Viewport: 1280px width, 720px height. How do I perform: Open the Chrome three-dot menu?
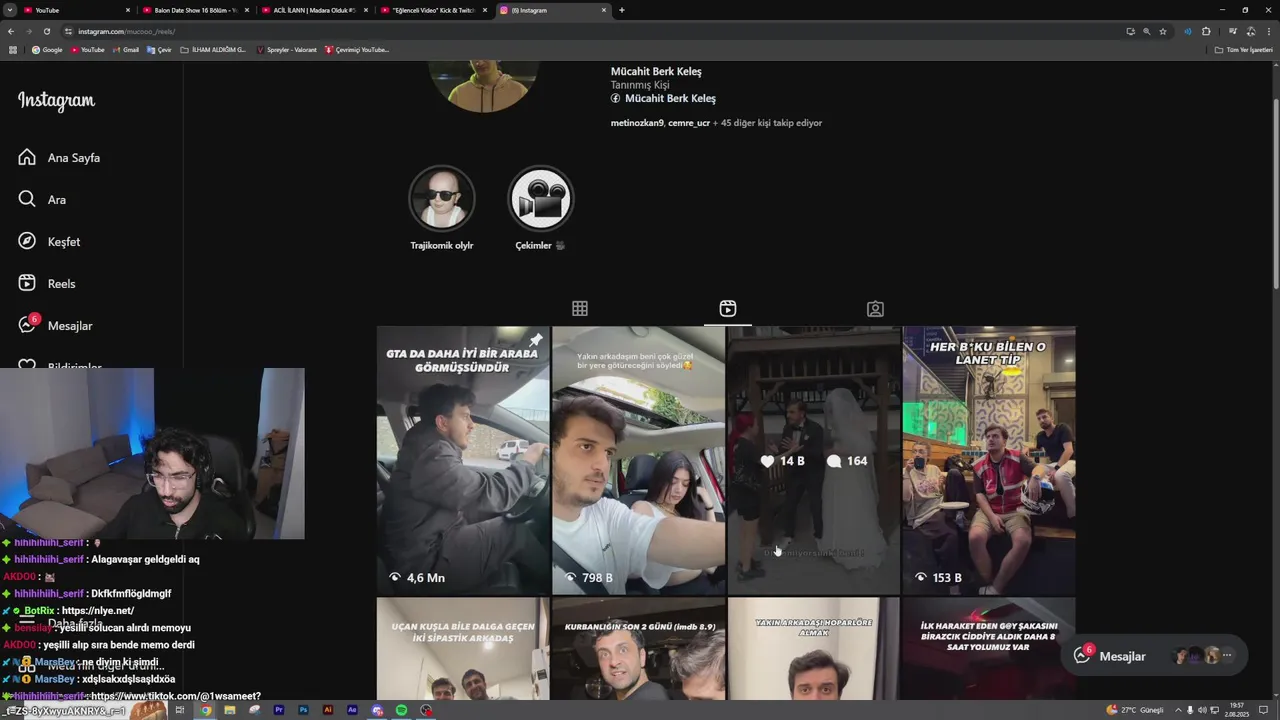[x=1268, y=31]
